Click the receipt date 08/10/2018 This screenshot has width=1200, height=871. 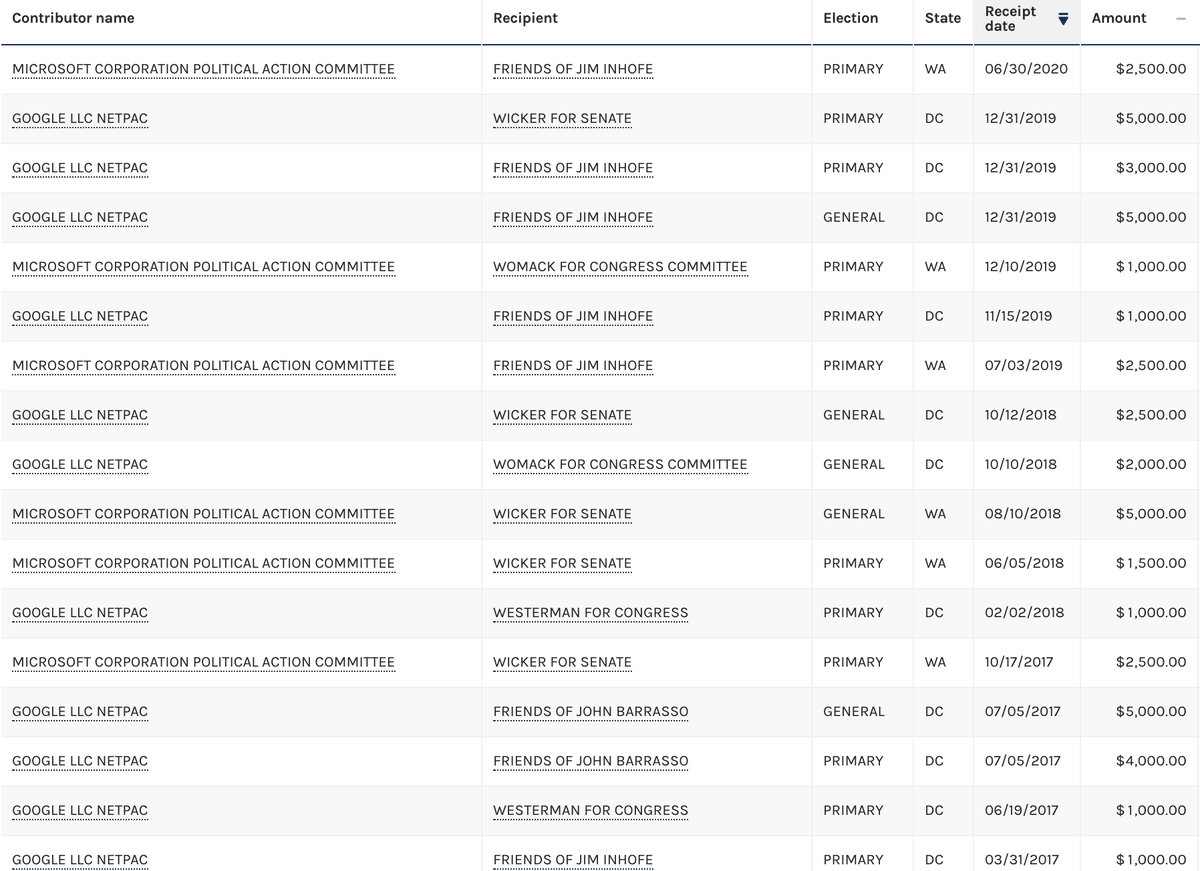click(1023, 514)
